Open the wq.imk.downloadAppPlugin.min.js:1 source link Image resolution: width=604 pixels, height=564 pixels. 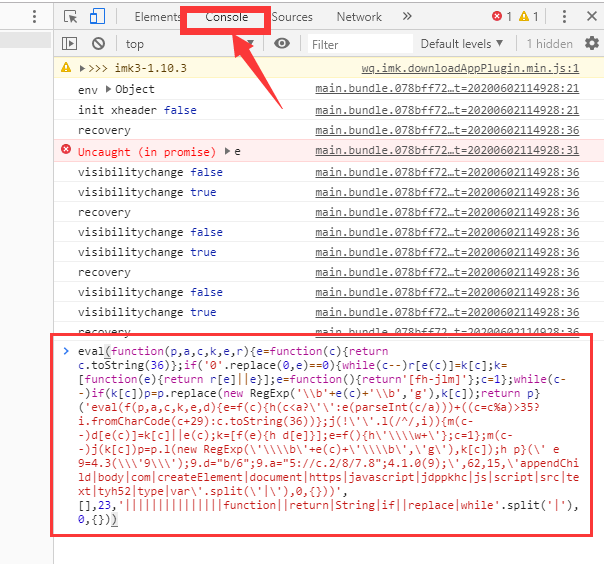(x=470, y=68)
